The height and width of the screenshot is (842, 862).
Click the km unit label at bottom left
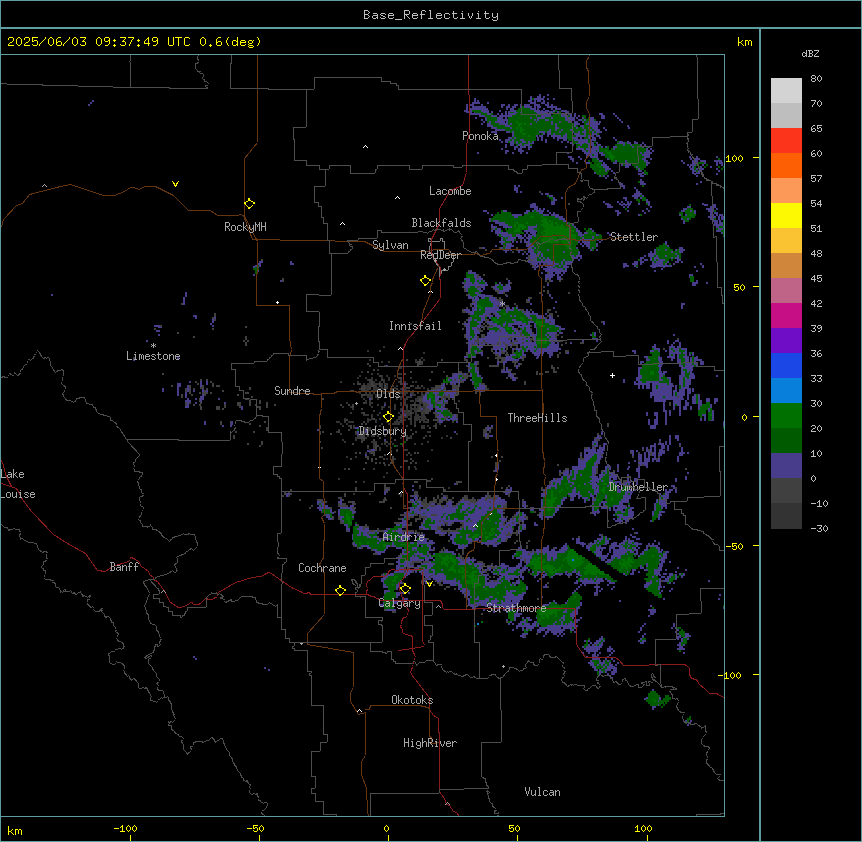tap(15, 831)
